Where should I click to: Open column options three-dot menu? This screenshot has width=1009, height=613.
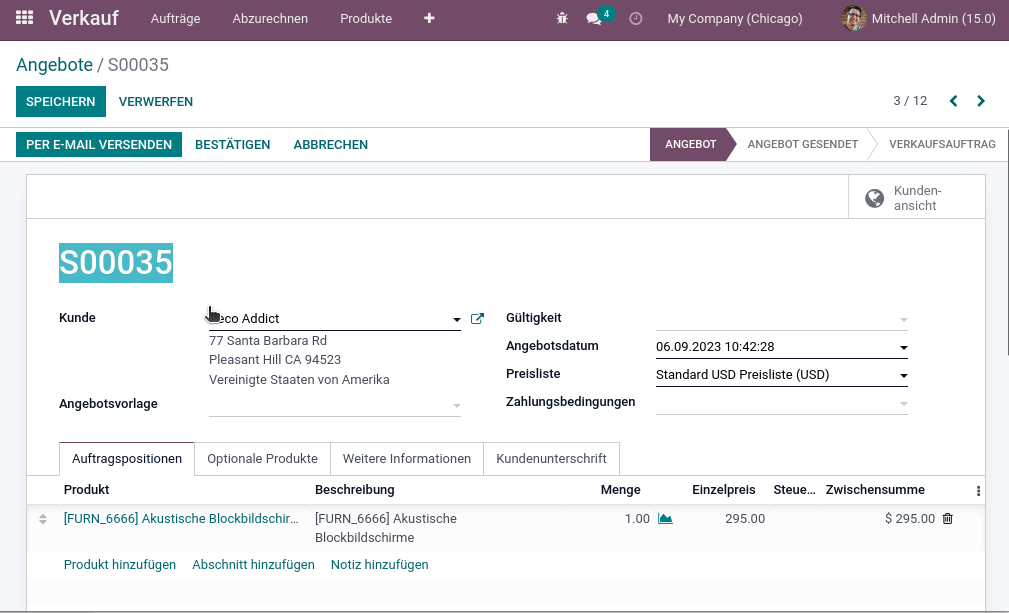(x=978, y=491)
